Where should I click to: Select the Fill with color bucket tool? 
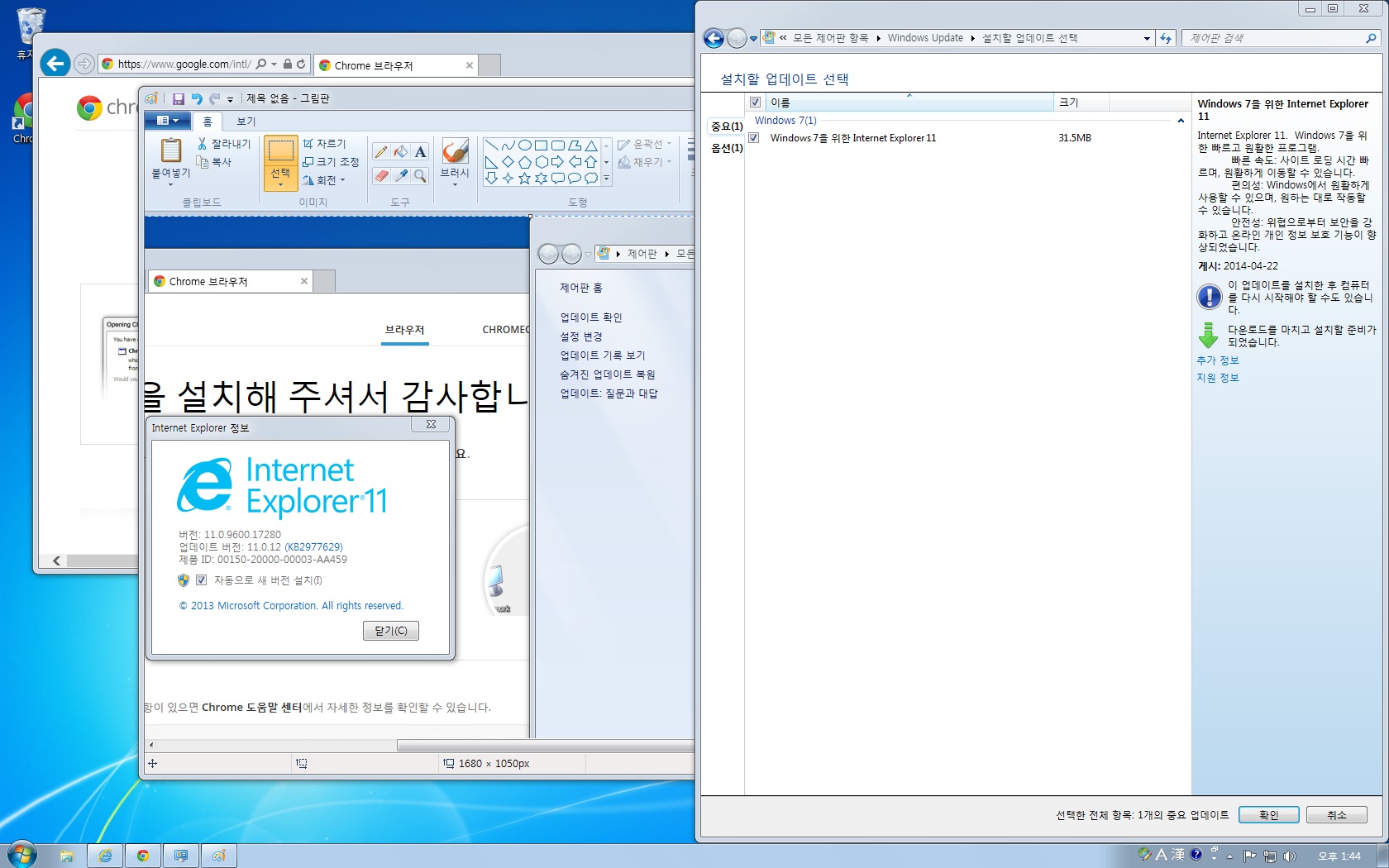[401, 151]
